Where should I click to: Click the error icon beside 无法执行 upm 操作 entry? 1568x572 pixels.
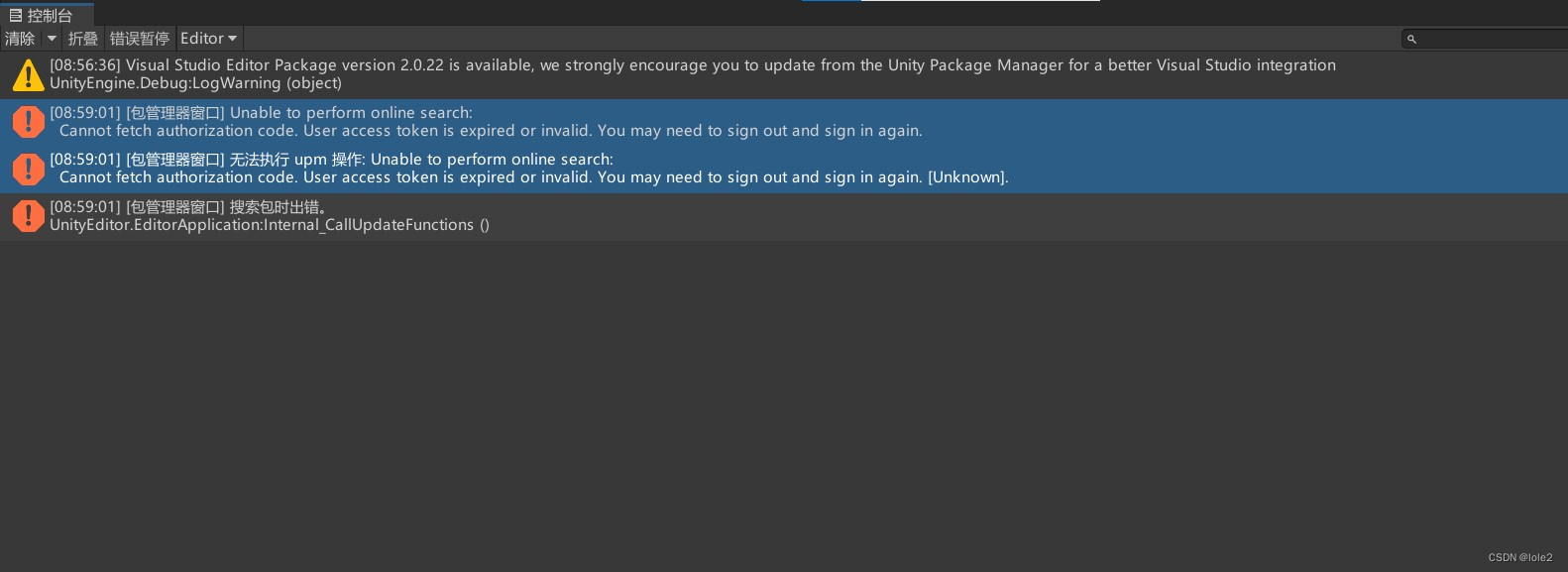(x=28, y=169)
